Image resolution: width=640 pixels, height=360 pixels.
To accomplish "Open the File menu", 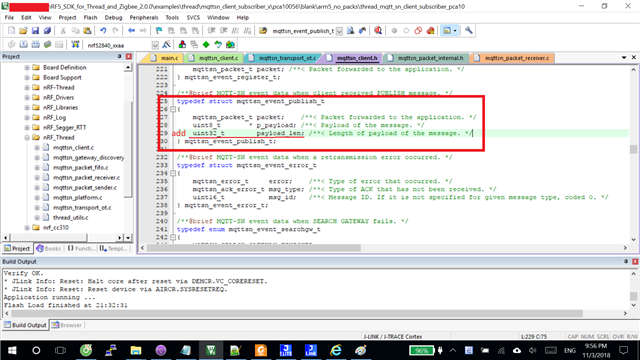I will click(x=9, y=18).
